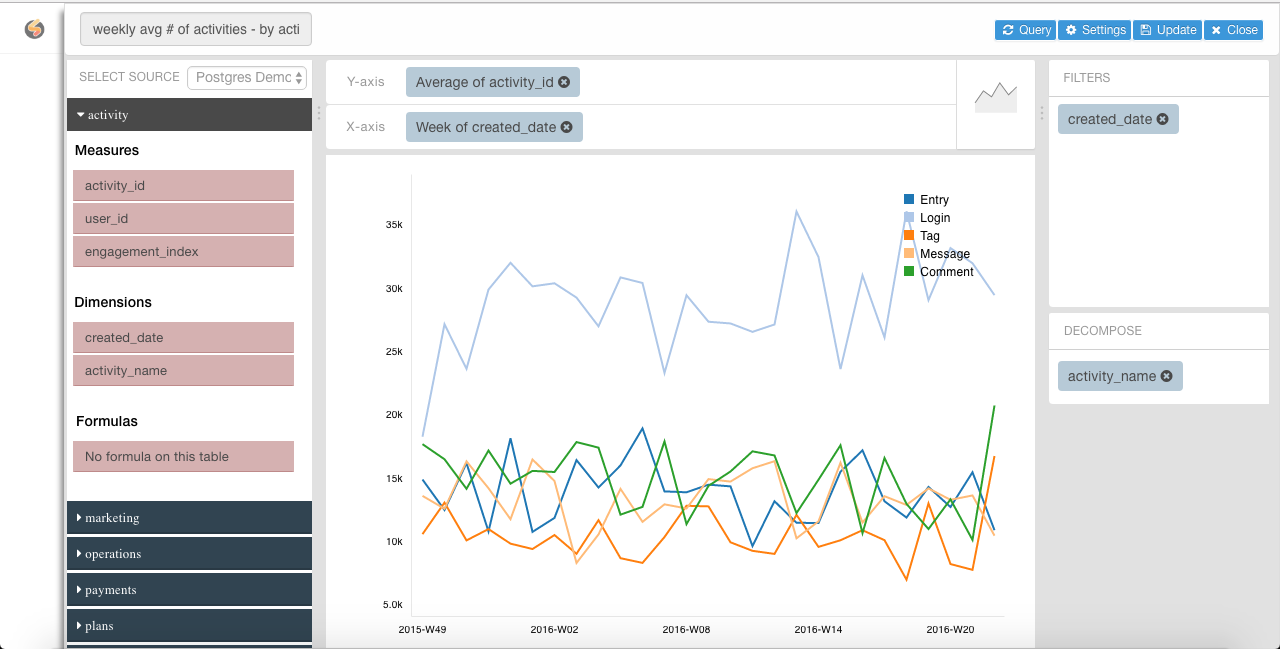Screen dimensions: 1280x649
Task: Remove Week of created_date from X-axis
Action: (x=566, y=127)
